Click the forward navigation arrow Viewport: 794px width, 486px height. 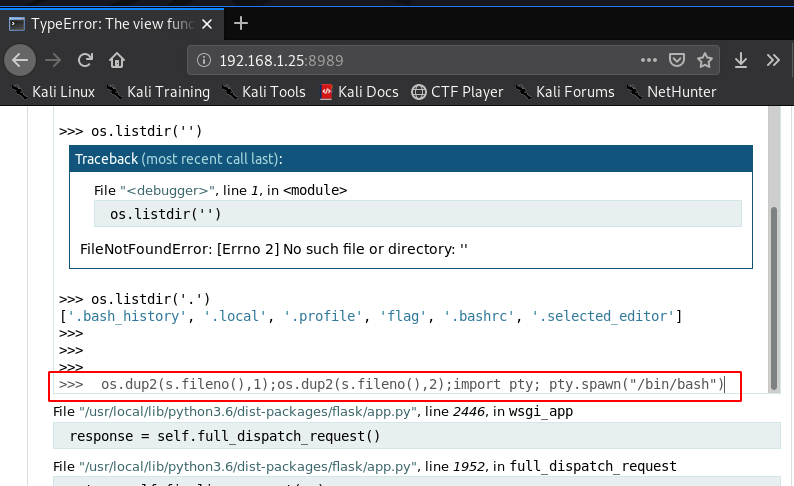[x=53, y=60]
